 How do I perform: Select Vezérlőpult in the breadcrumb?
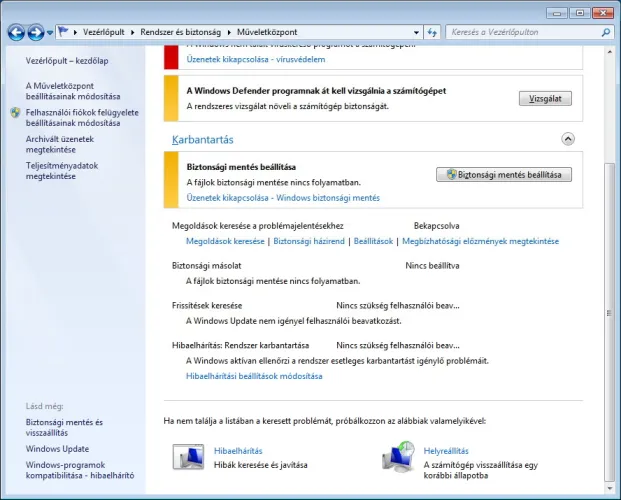pos(103,32)
